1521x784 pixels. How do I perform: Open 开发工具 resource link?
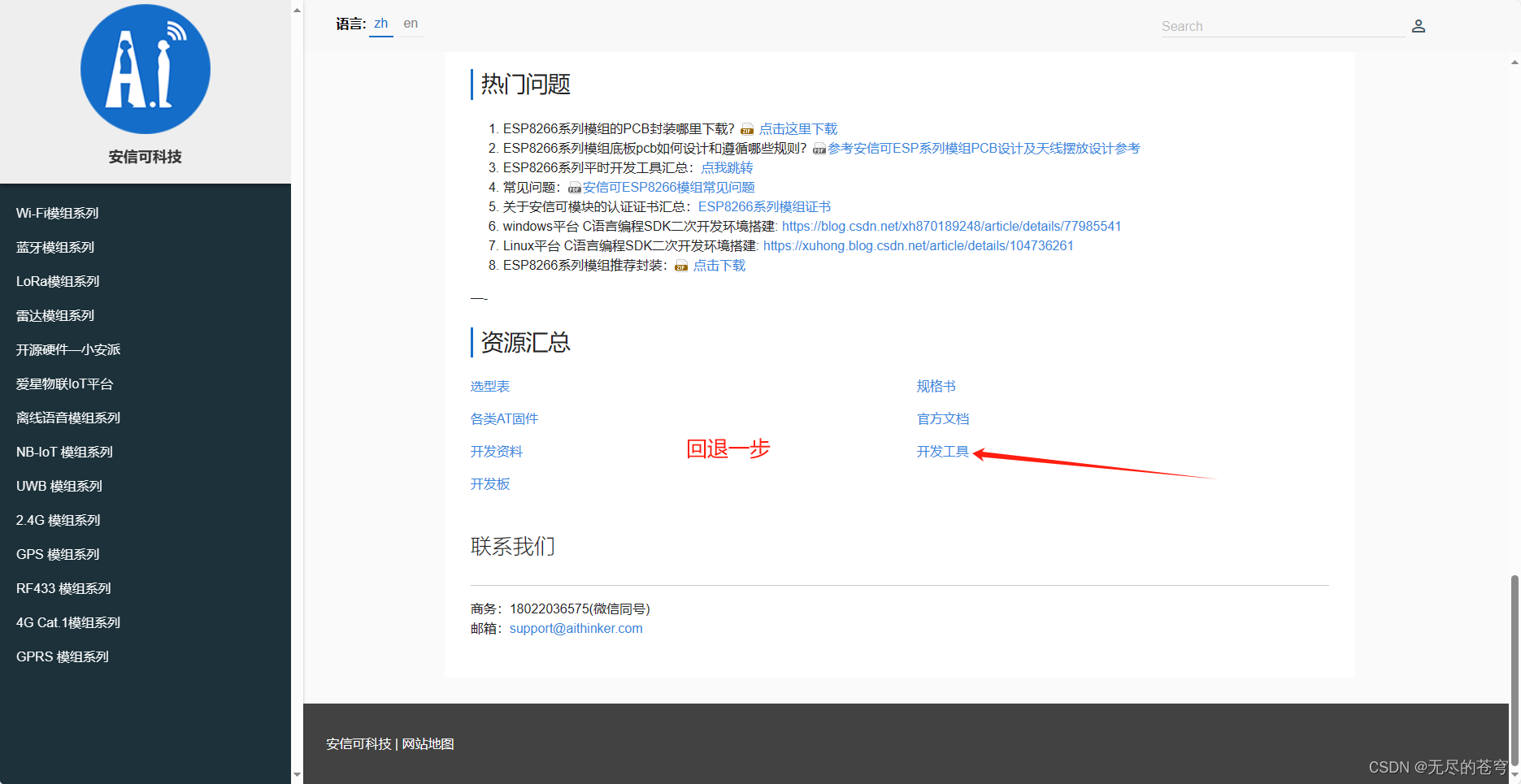[x=943, y=452]
